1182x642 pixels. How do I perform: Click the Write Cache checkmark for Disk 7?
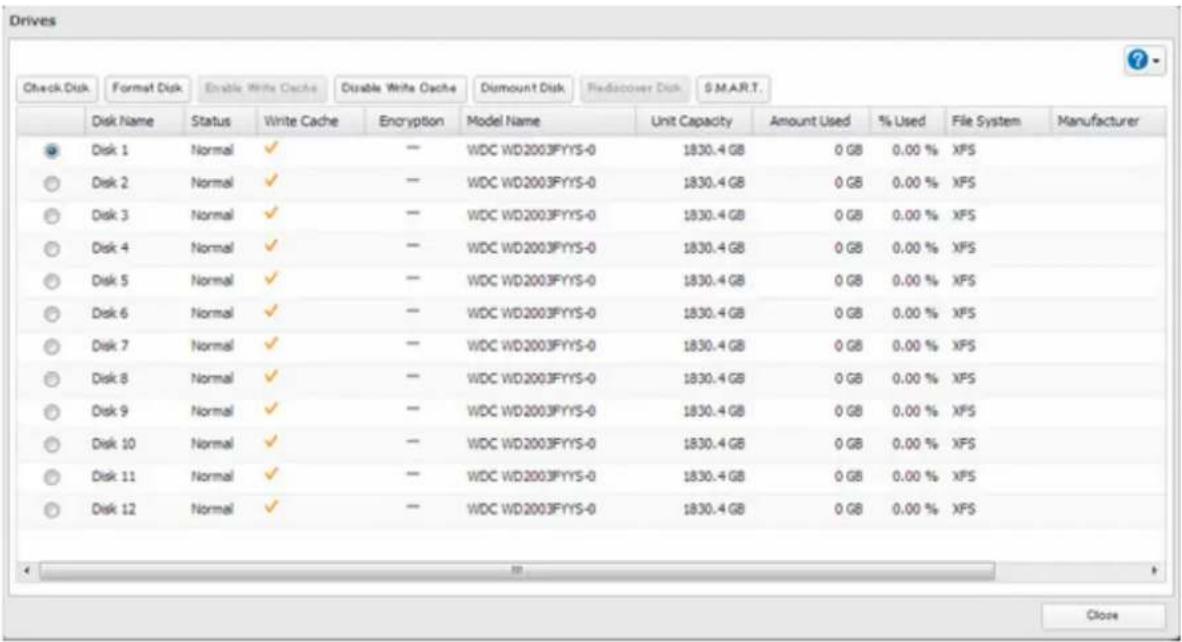(271, 344)
